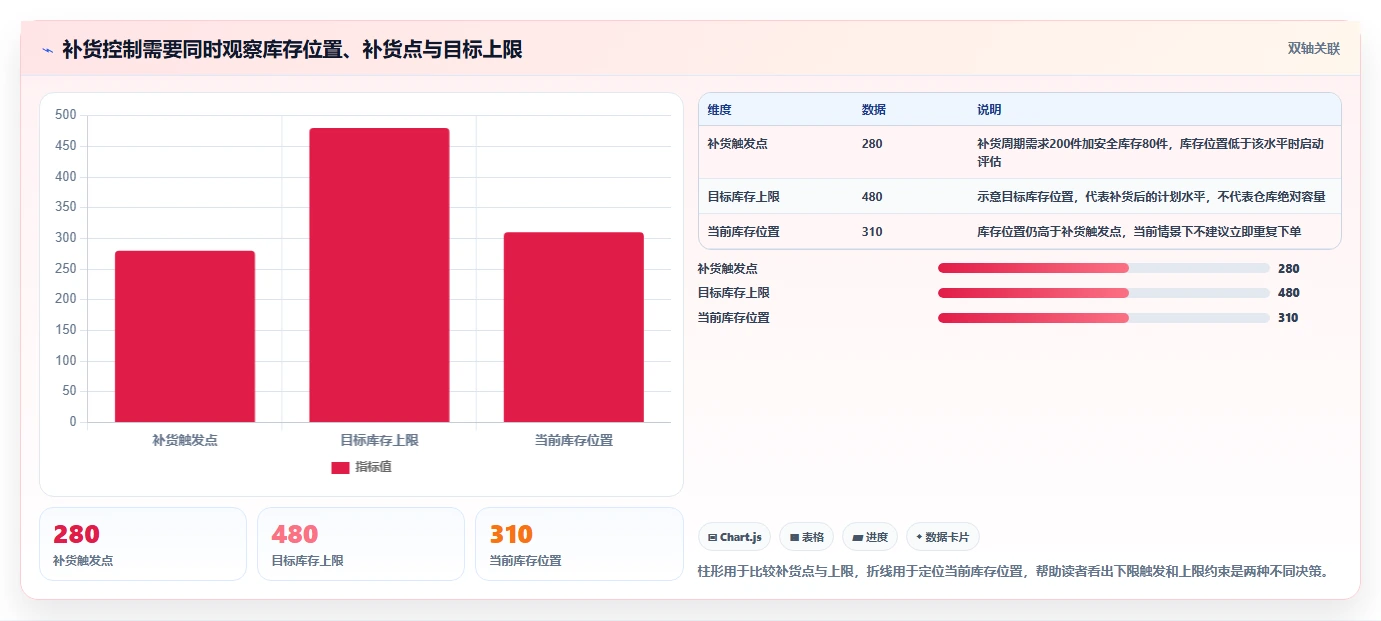
Task: Click the table value 310
Action: 872,232
